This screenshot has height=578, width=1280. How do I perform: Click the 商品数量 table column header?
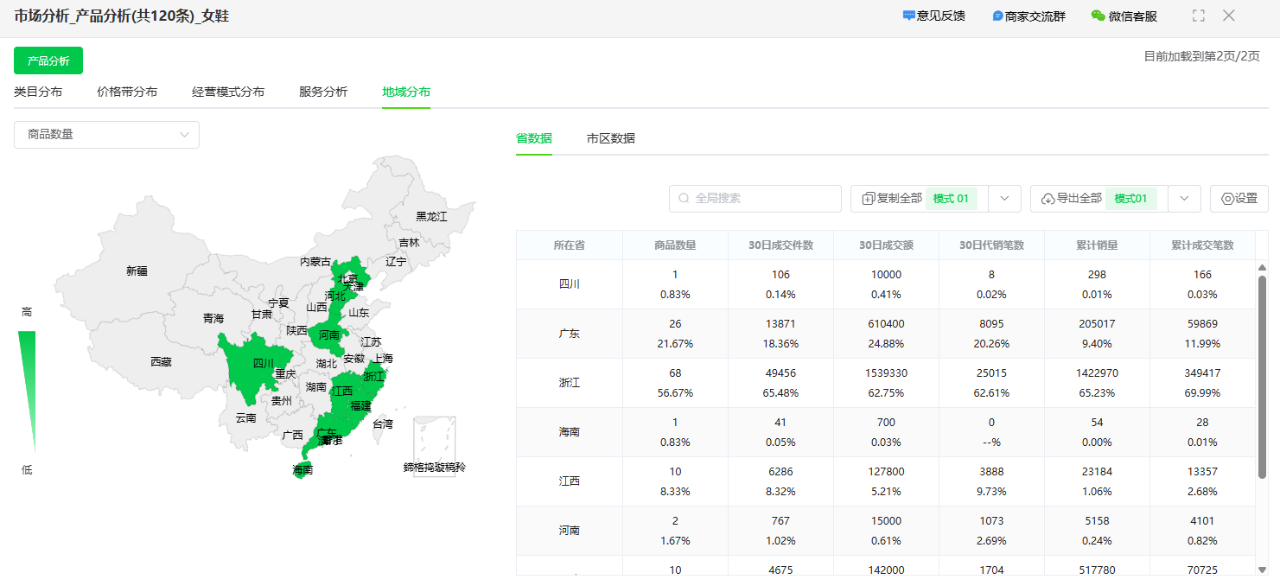(x=675, y=245)
